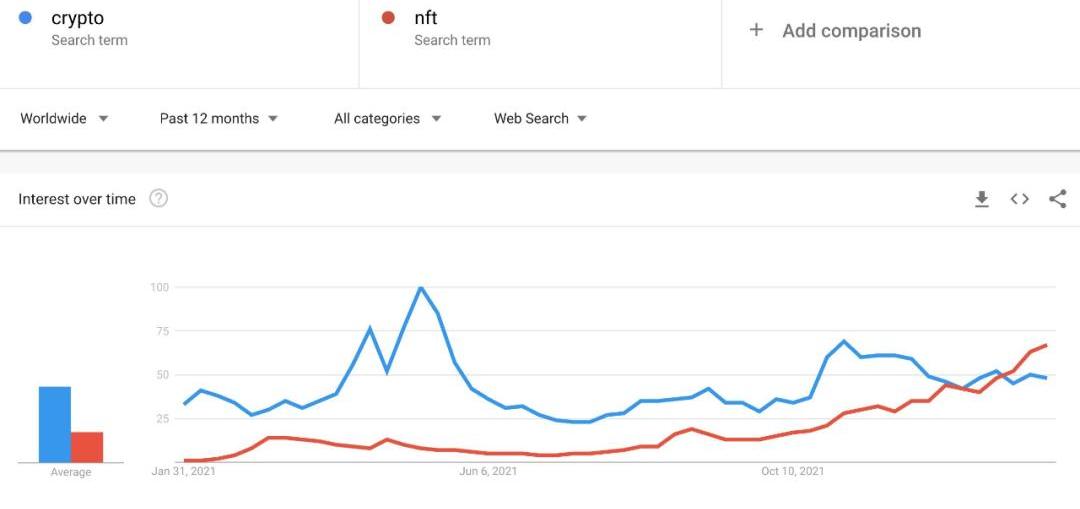Click the blue crypto average bar

point(55,424)
